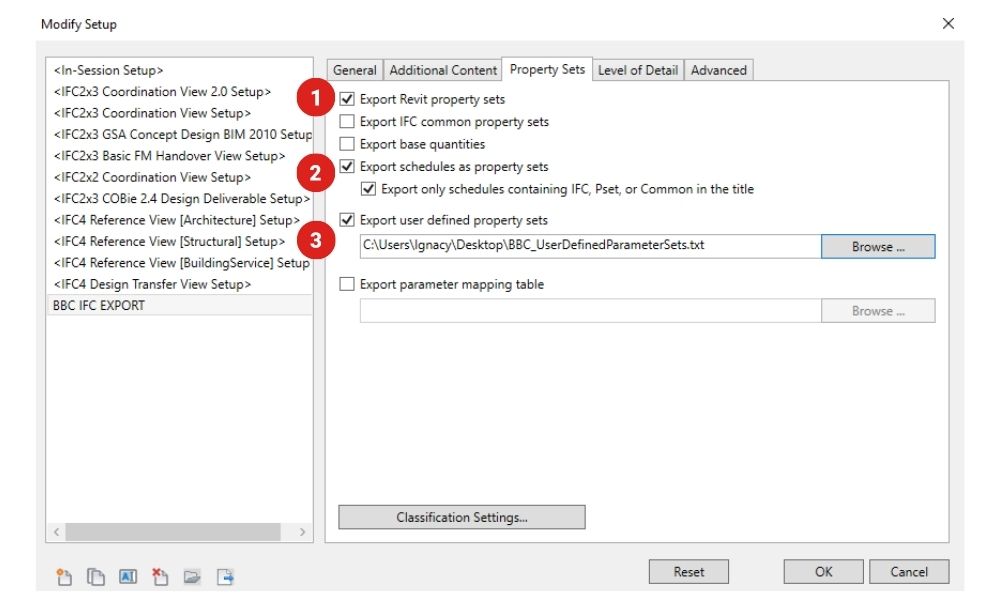Click the parameter mapping table path field

[x=591, y=311]
